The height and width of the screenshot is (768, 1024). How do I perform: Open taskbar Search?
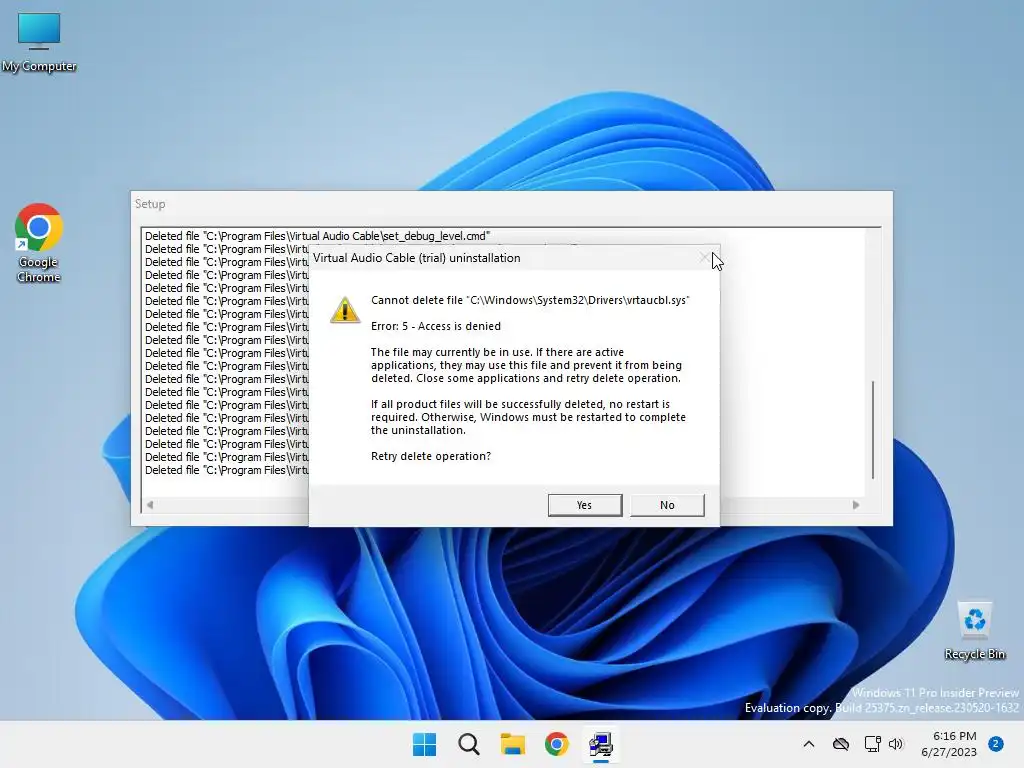(468, 744)
